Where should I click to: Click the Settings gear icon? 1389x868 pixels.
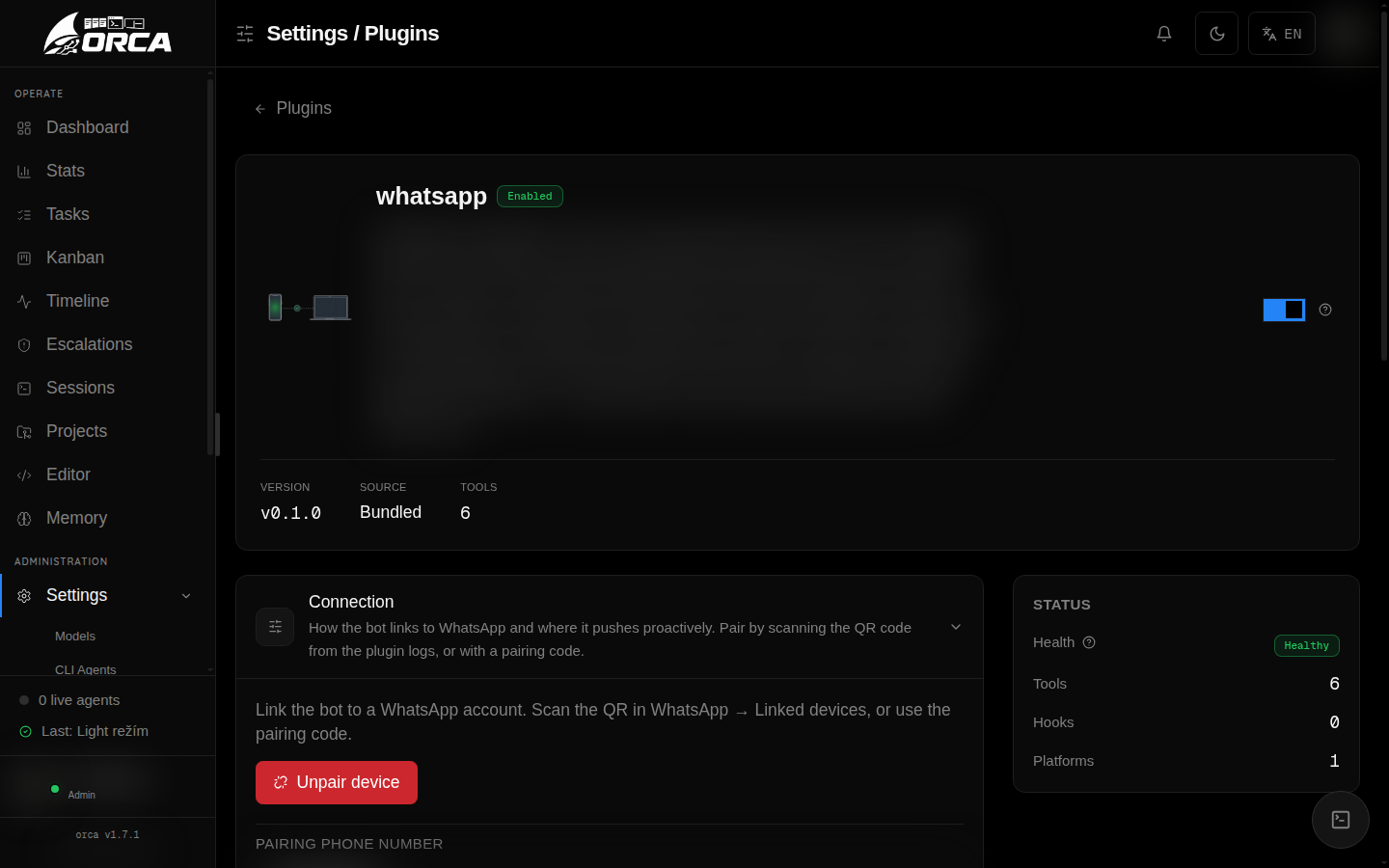pos(24,596)
